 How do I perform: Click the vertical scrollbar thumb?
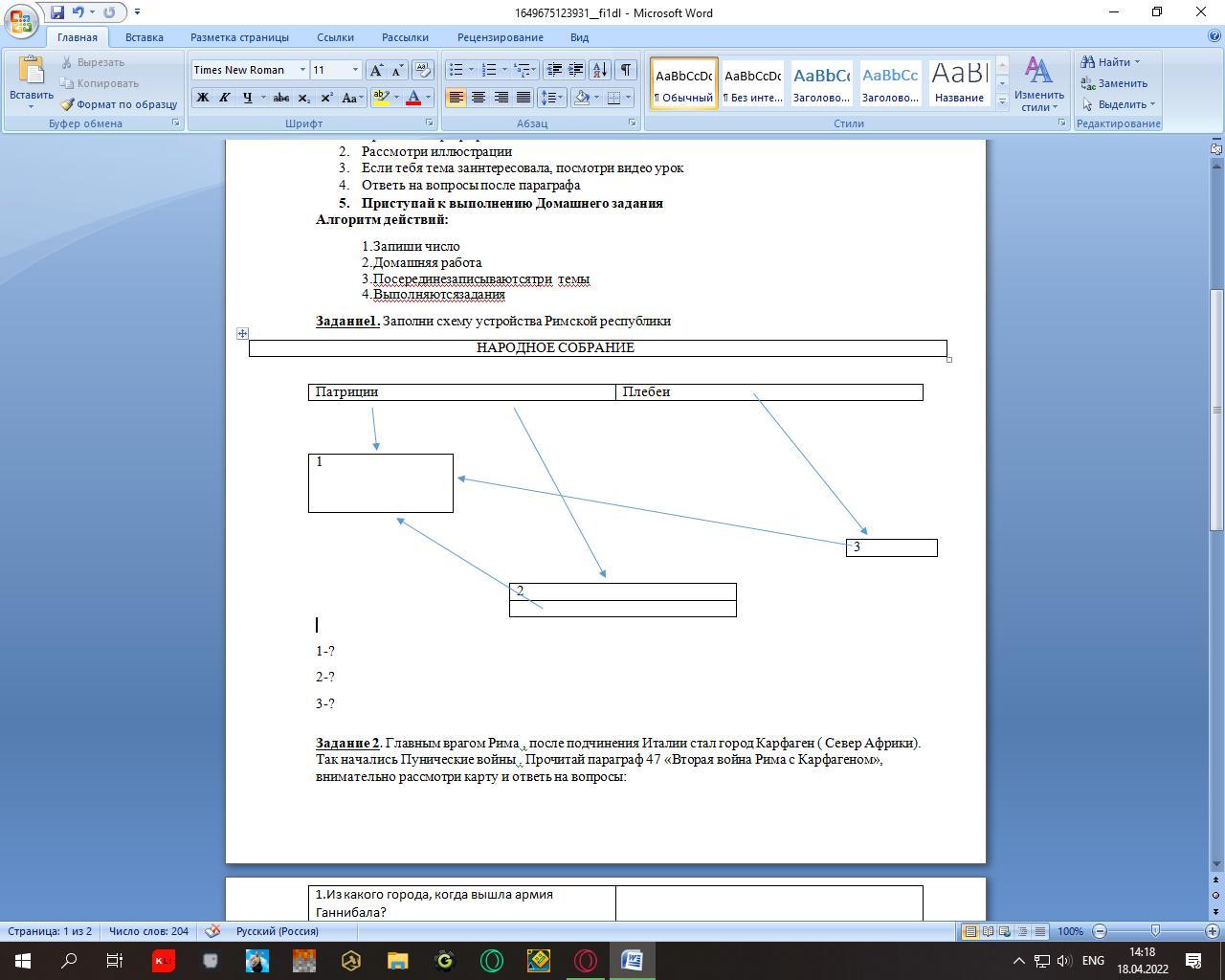[1216, 410]
